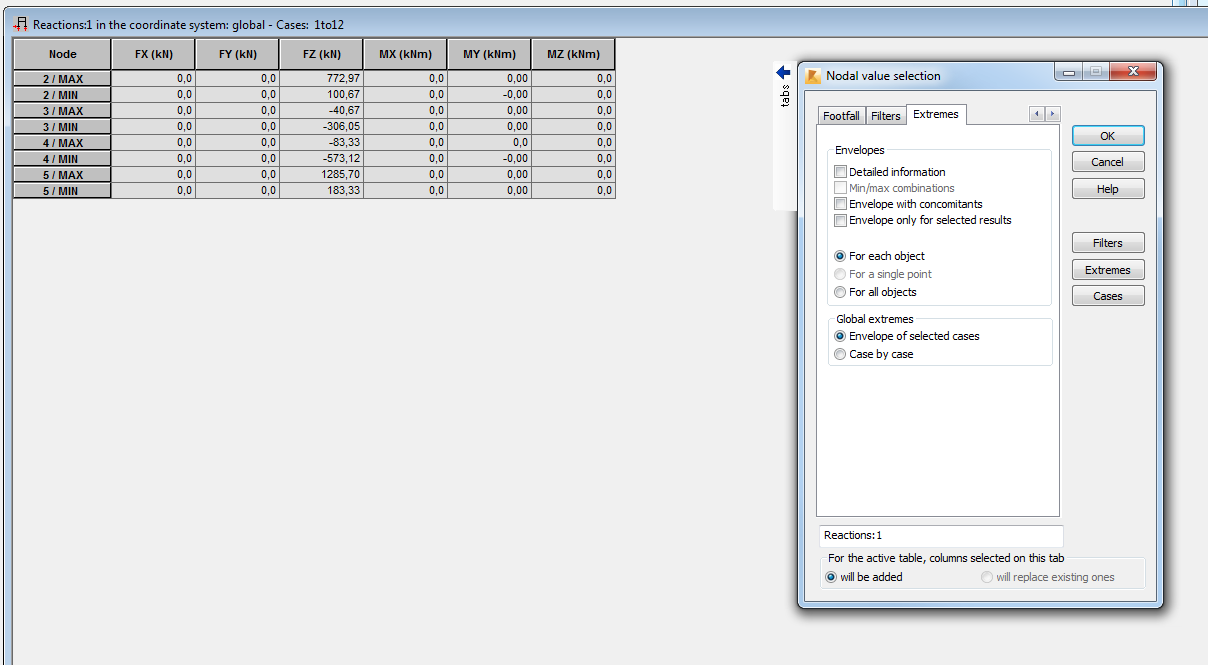The image size is (1208, 665).
Task: Check Envelope with concomitants
Action: [840, 204]
